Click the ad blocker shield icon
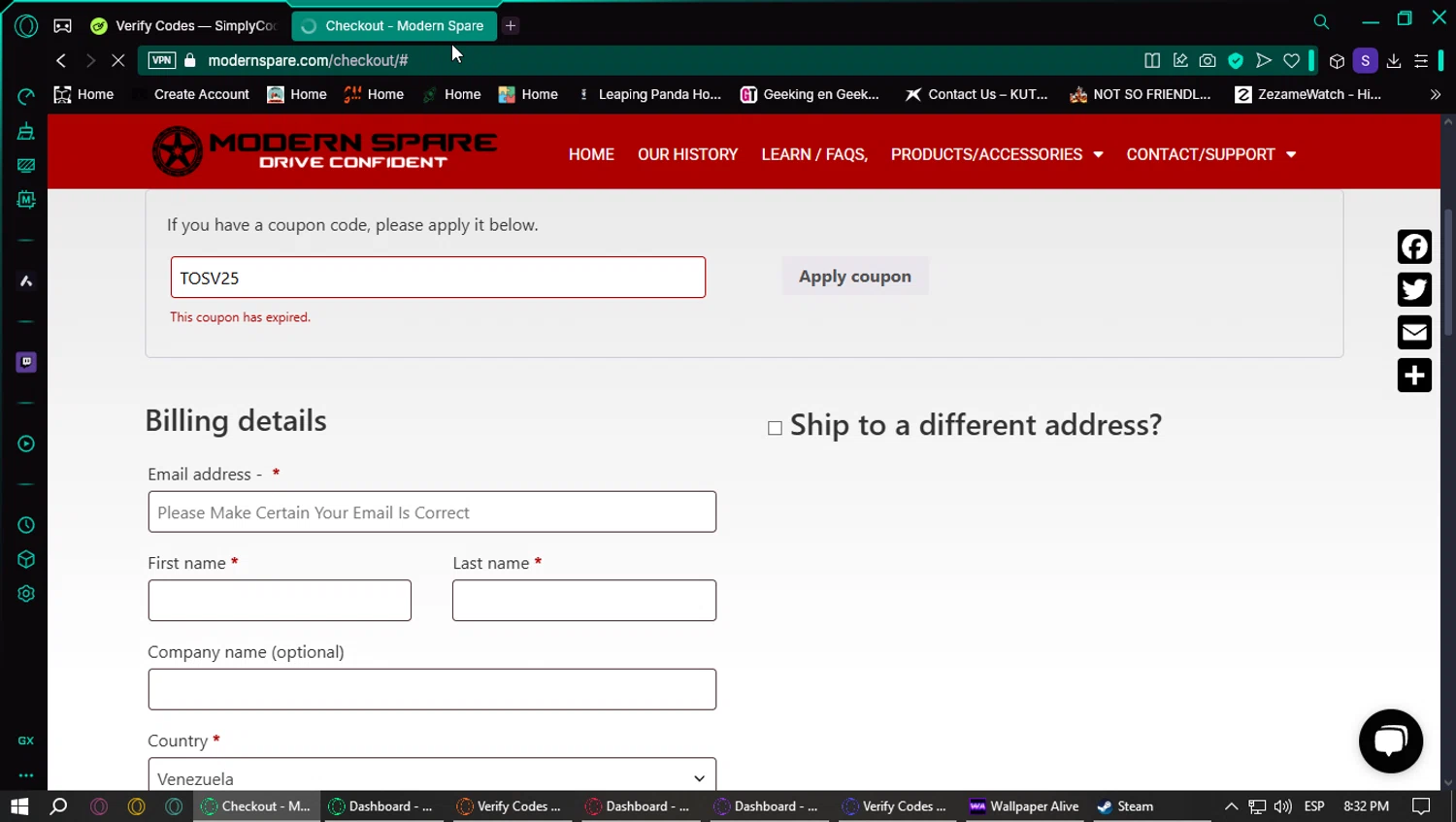 coord(1236,60)
